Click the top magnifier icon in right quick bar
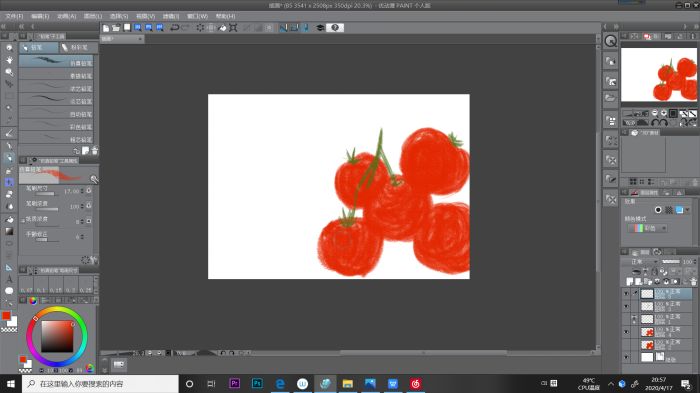This screenshot has height=393, width=700. [610, 41]
